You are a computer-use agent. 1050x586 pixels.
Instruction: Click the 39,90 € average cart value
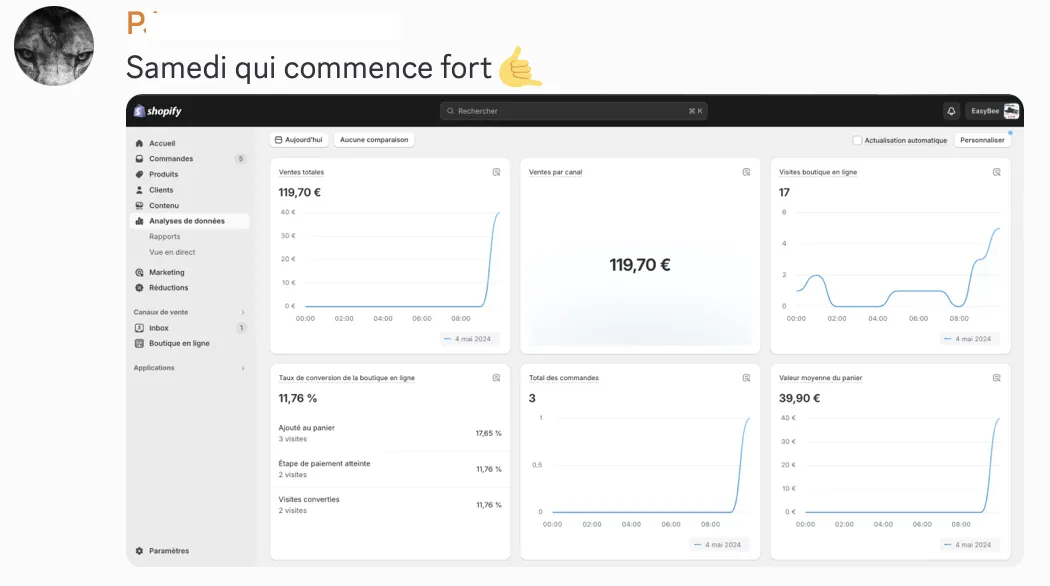[x=799, y=398]
